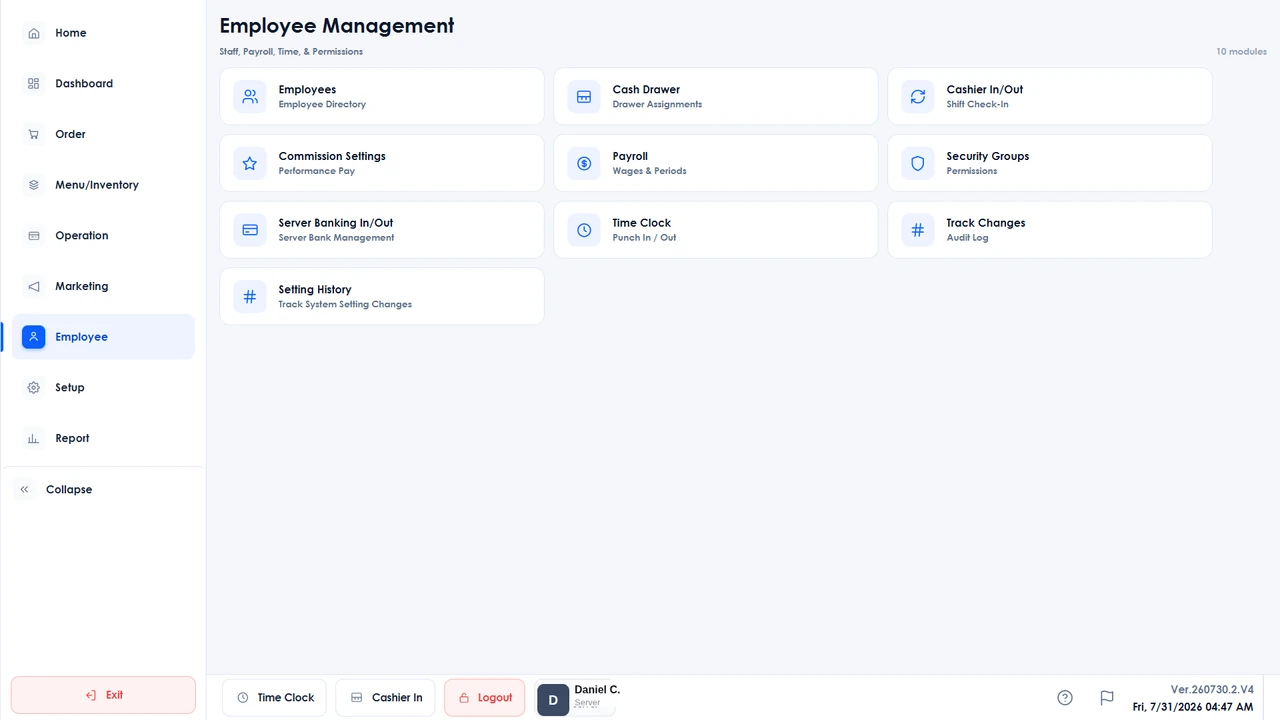
Task: Click the 10 modules count label
Action: point(1241,51)
